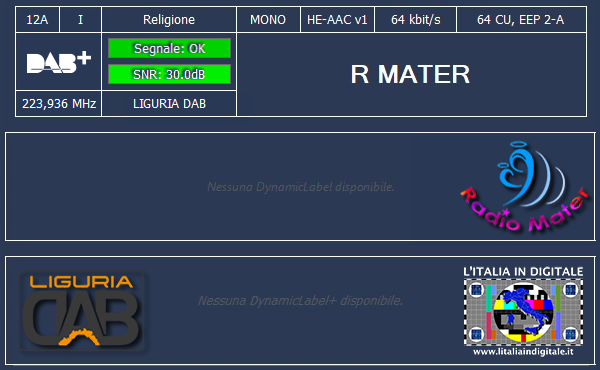Click the country code I cell
The width and height of the screenshot is (600, 370).
click(80, 20)
